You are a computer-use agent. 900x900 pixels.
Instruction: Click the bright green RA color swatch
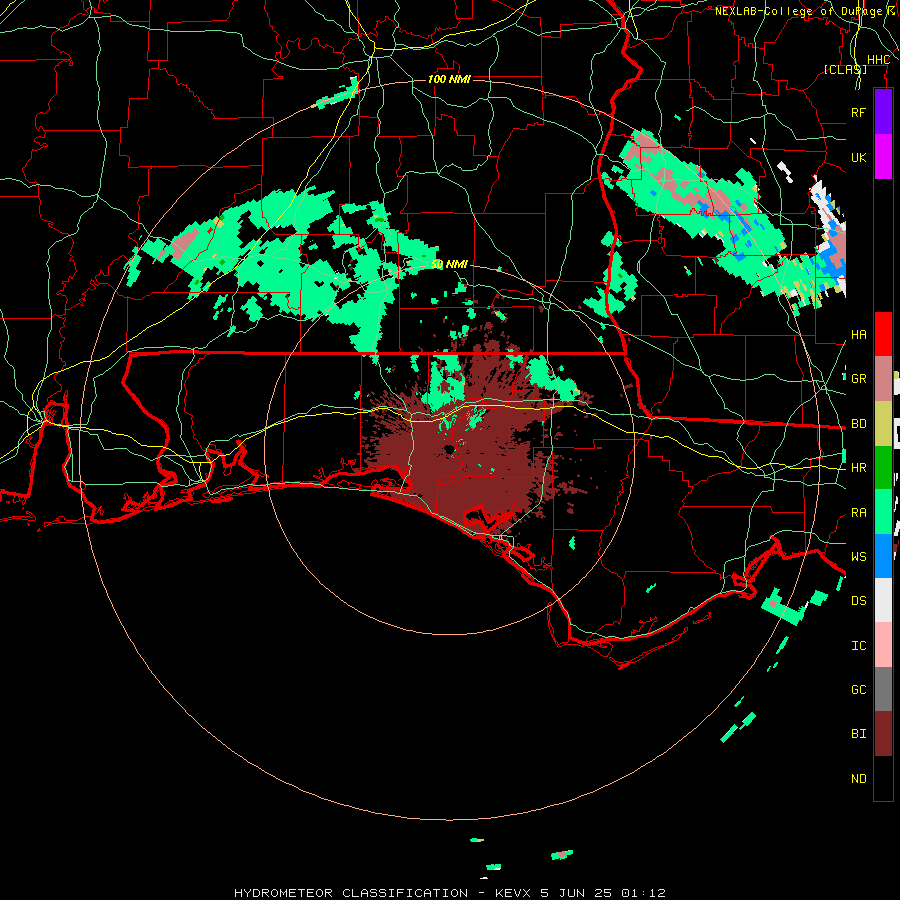tap(883, 512)
